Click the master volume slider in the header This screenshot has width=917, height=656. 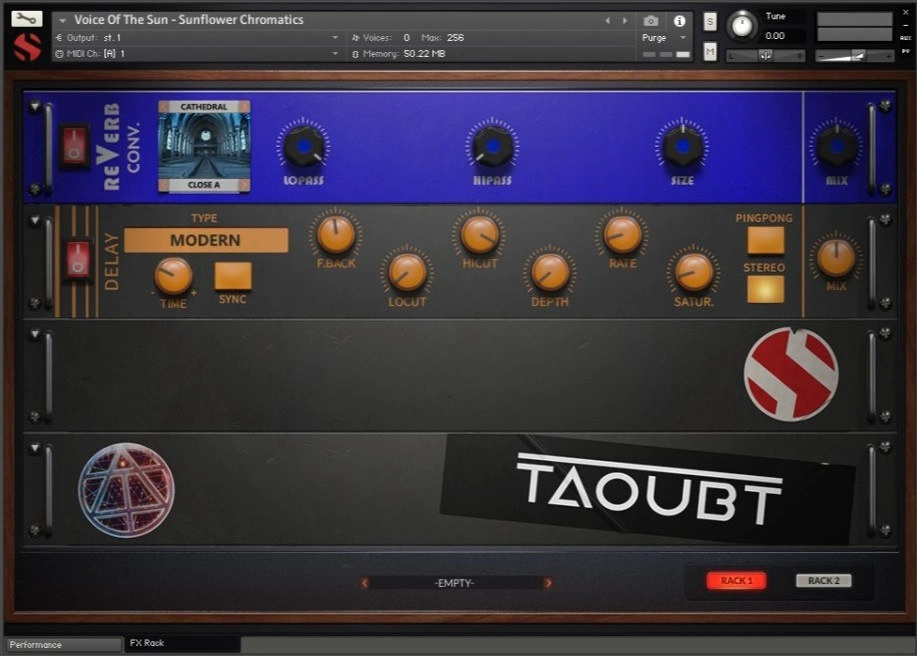coord(854,56)
